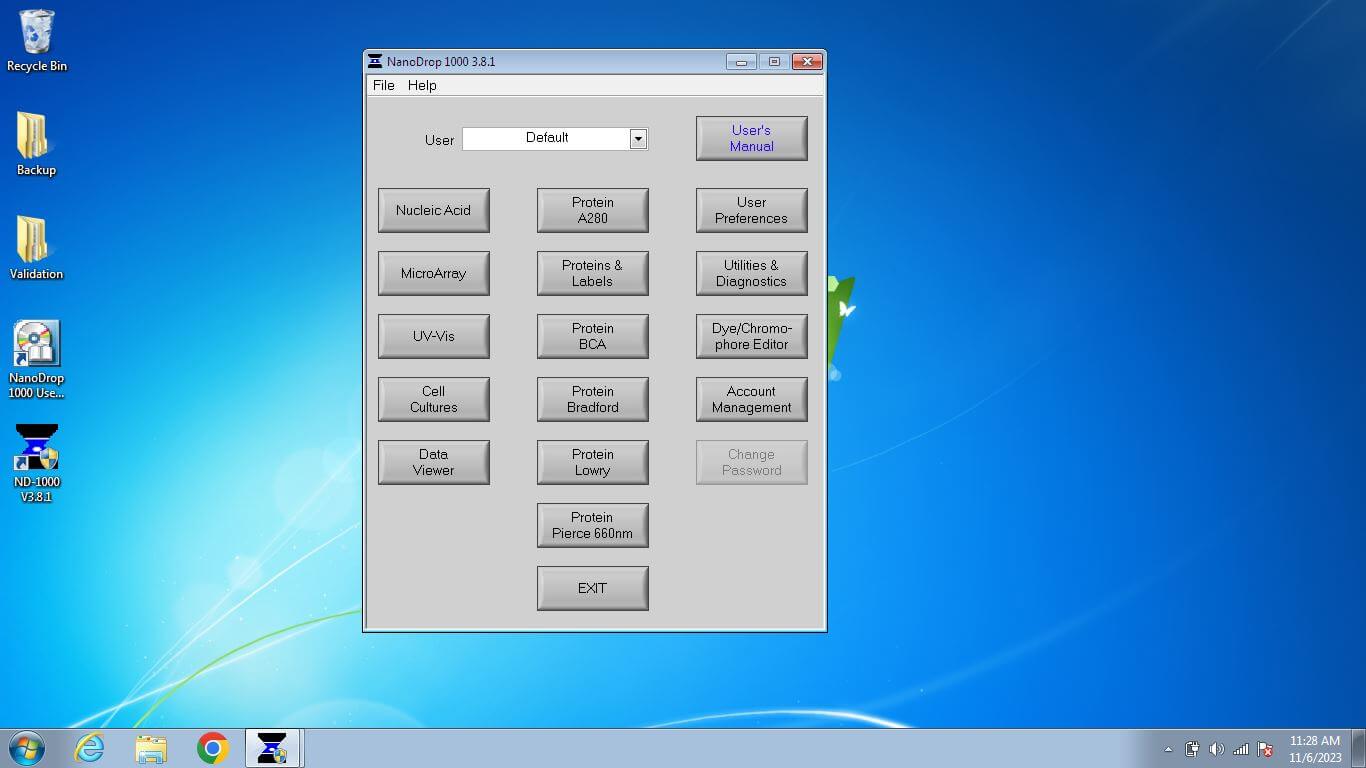Click the network signal tray icon
Viewport: 1366px width, 768px height.
click(1240, 749)
